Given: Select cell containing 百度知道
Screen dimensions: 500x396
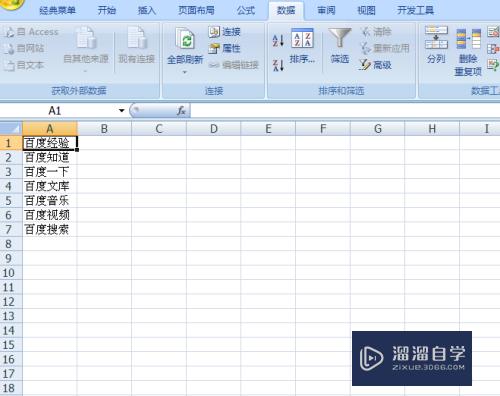Looking at the screenshot, I should tap(50, 157).
